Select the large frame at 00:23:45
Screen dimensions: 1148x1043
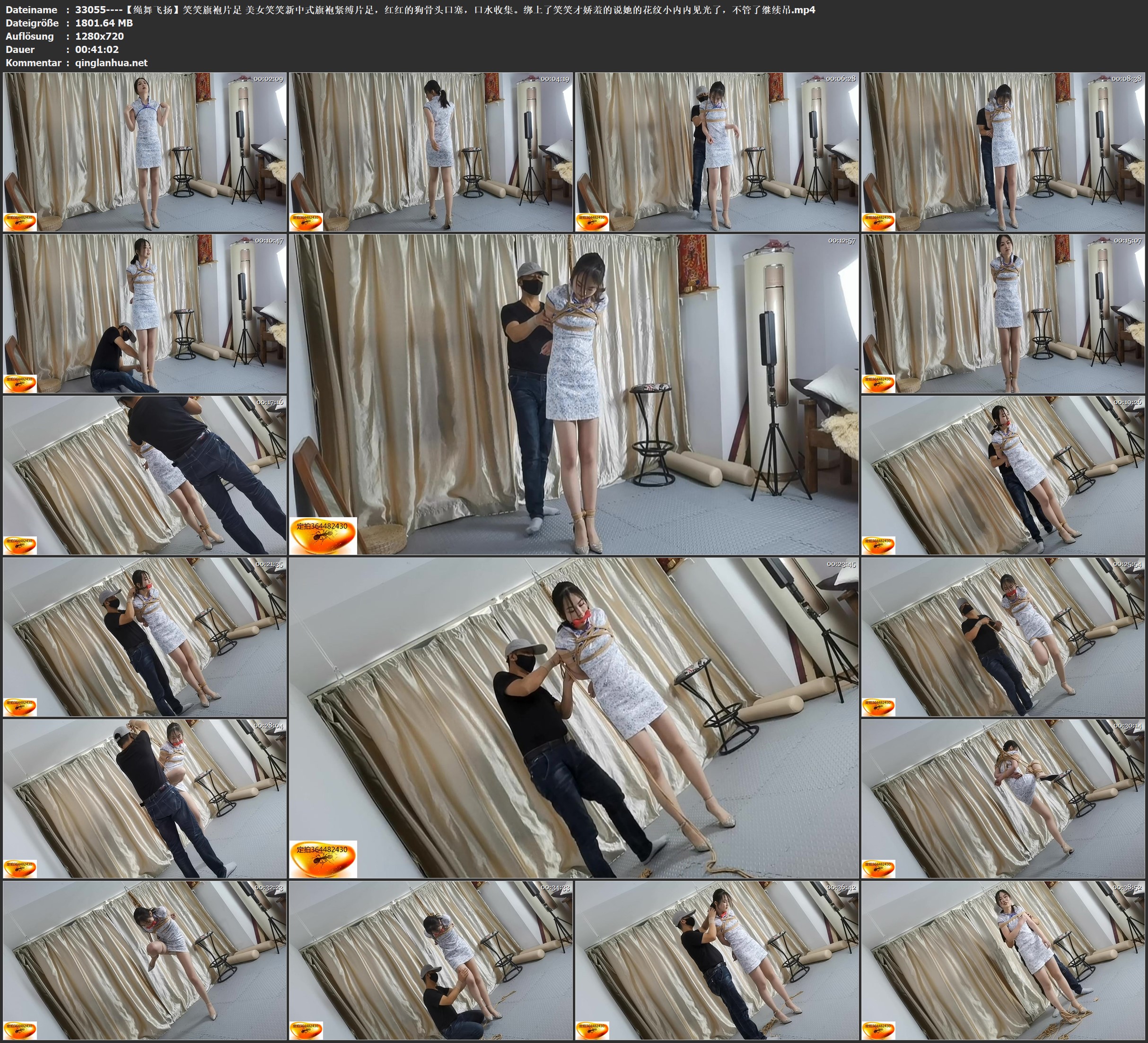click(574, 717)
